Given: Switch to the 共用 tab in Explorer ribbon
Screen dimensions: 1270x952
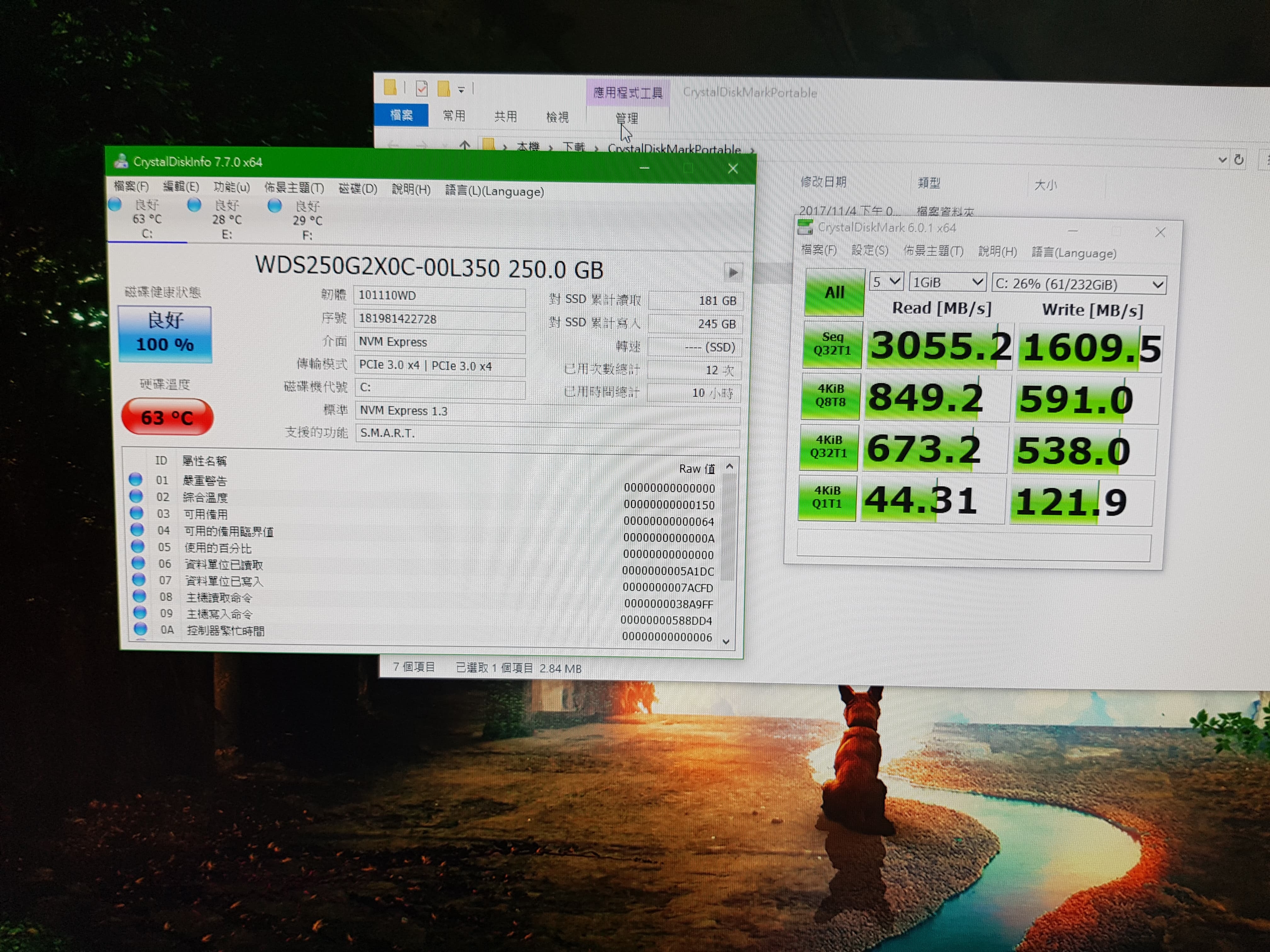Looking at the screenshot, I should [506, 116].
